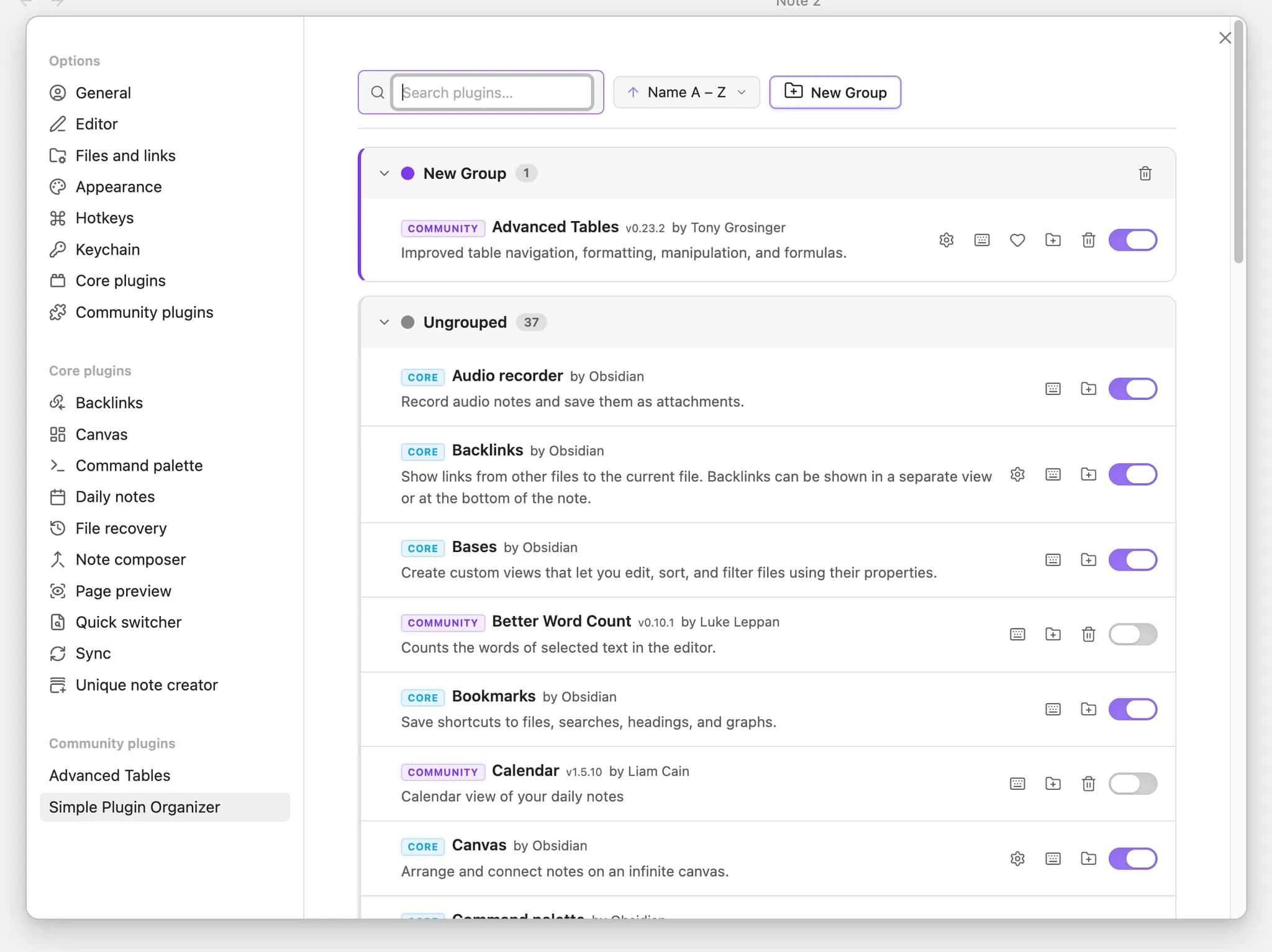Open hotkeys icon for Bookmarks
This screenshot has height=952, width=1272.
tap(1053, 709)
